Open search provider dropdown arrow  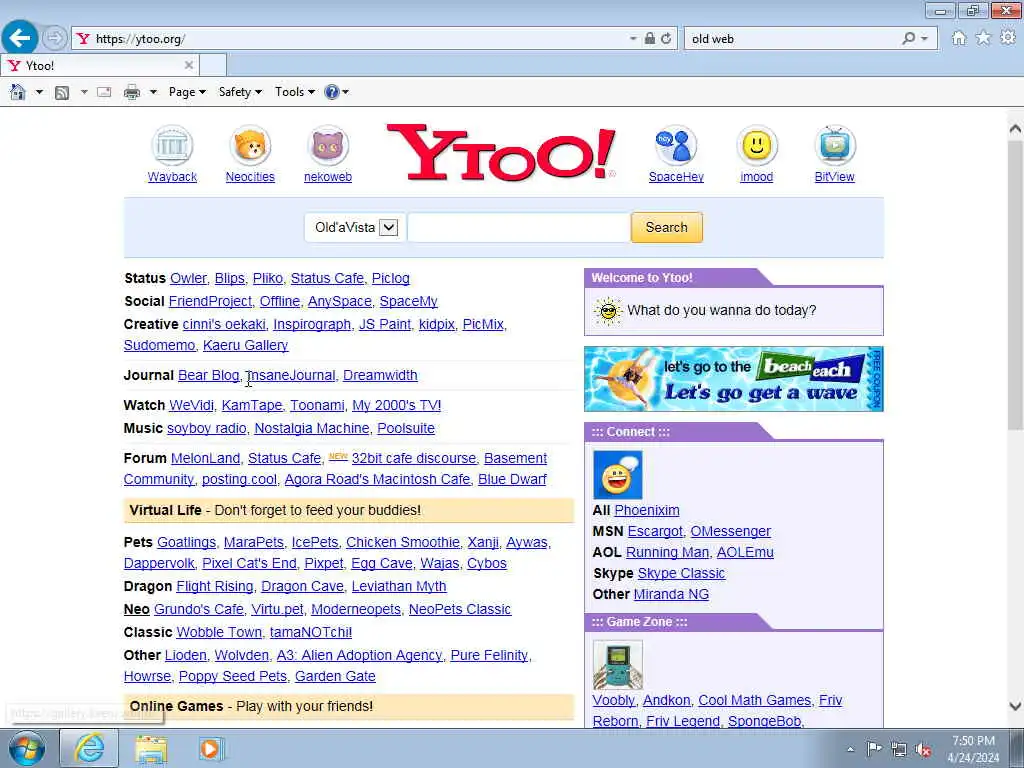click(924, 39)
